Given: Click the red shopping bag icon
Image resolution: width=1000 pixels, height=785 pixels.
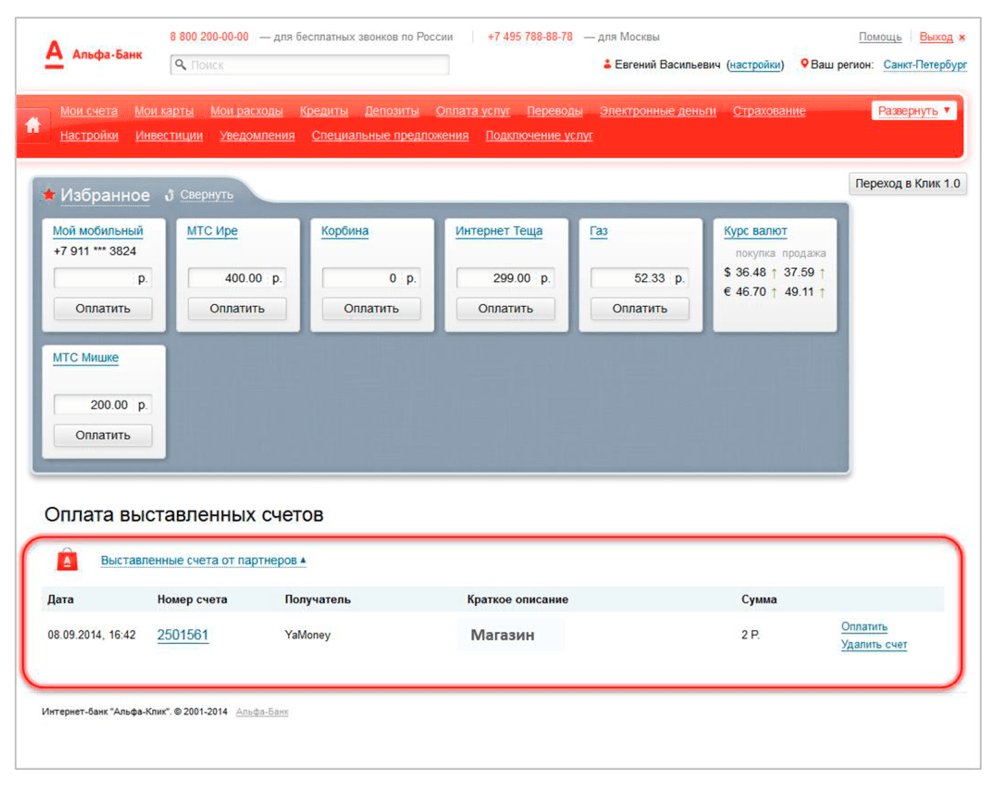Looking at the screenshot, I should pyautogui.click(x=67, y=559).
